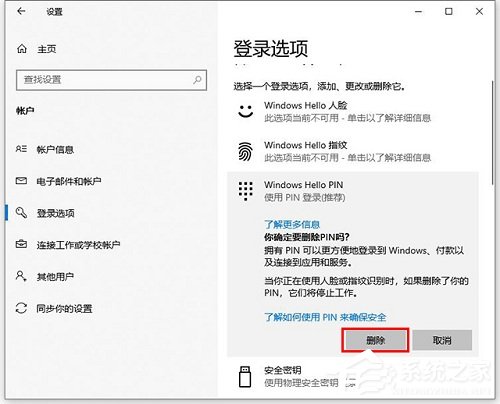The image size is (500, 404).
Task: Click the USB security key icon
Action: 245,376
